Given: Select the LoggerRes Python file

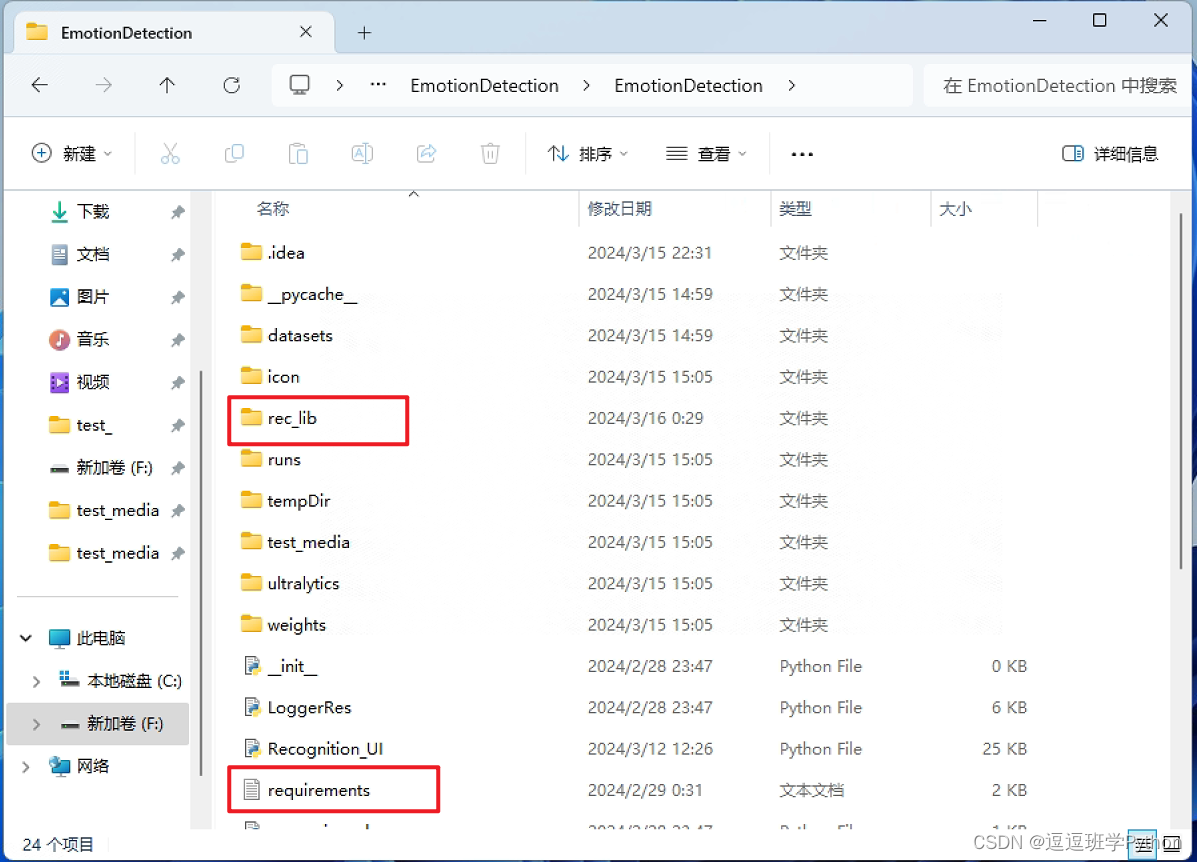Looking at the screenshot, I should (x=309, y=708).
